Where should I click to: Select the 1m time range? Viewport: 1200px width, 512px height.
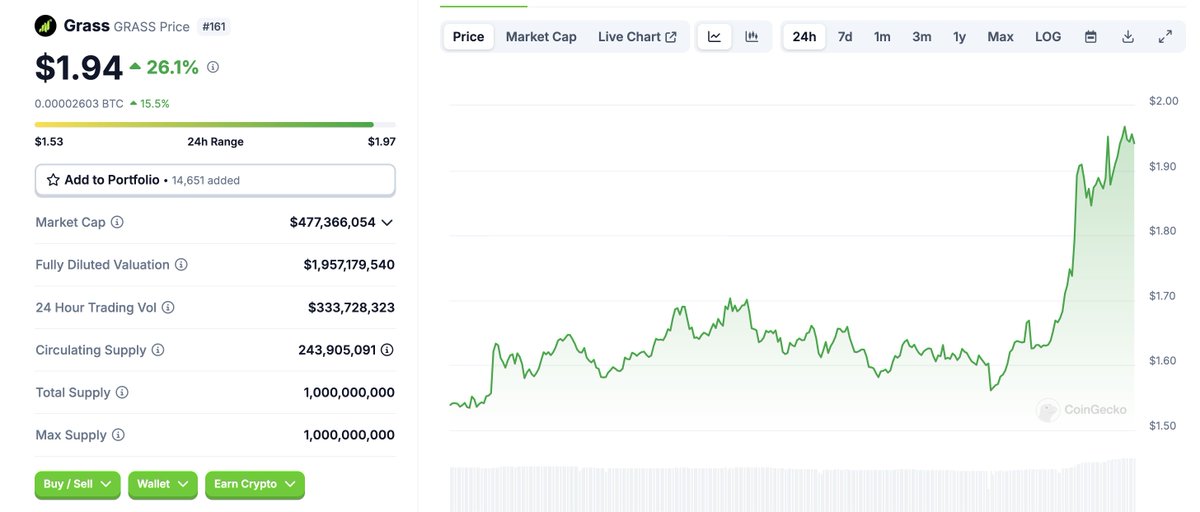[882, 37]
